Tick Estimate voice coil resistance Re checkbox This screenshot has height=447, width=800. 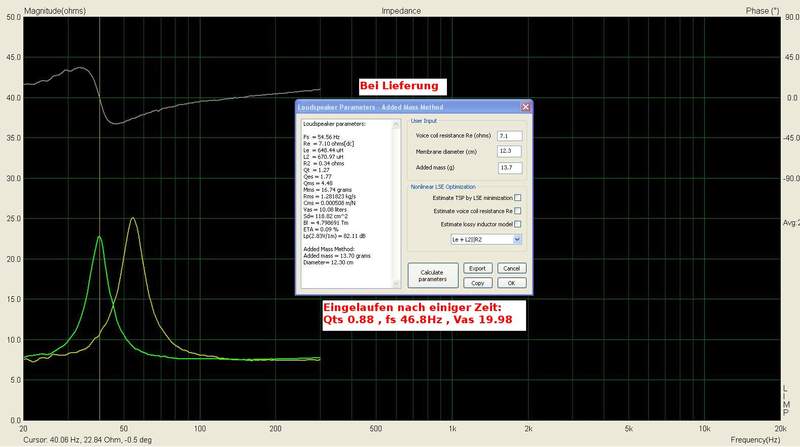[x=517, y=211]
